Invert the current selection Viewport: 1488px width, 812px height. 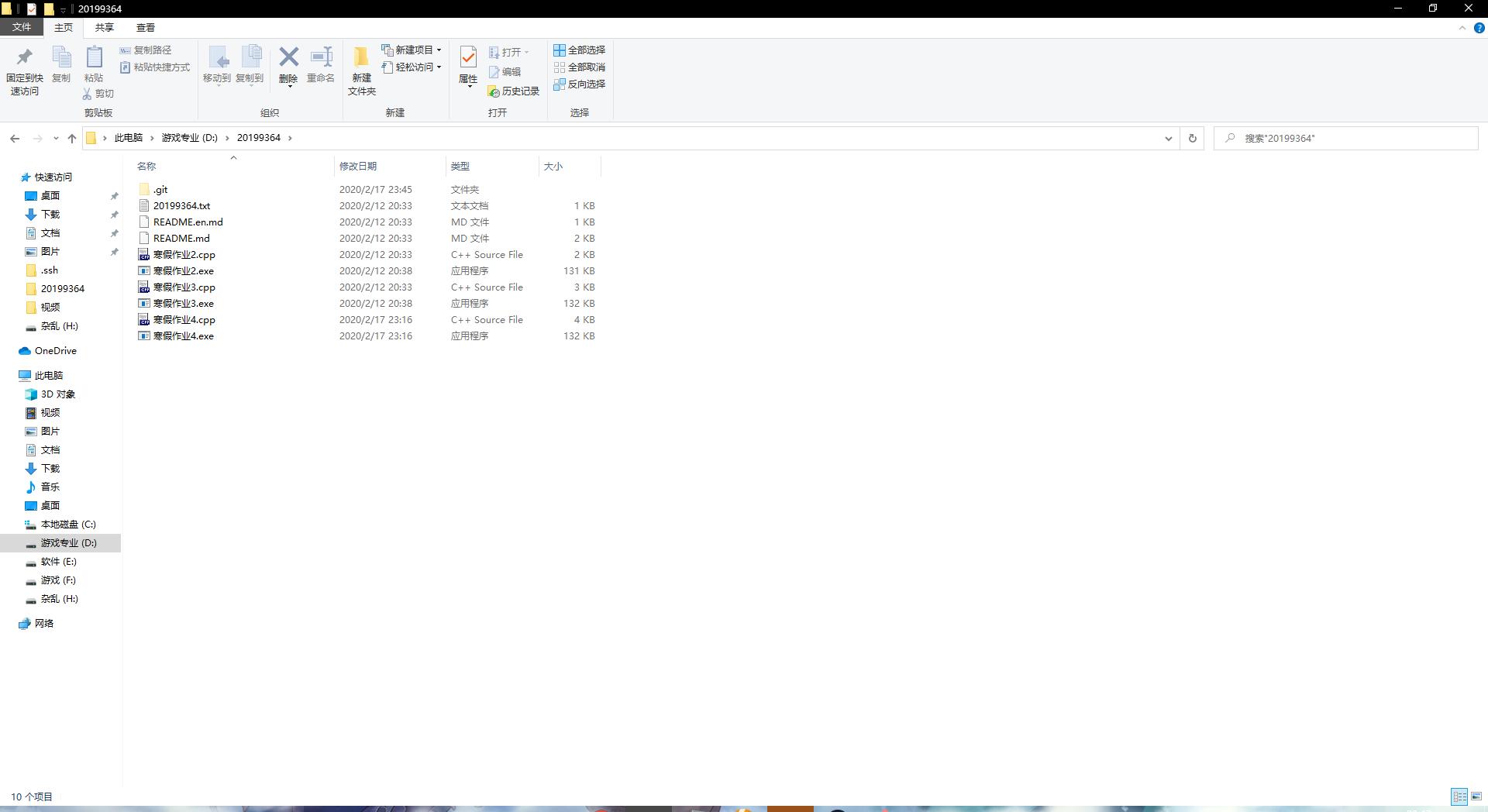pyautogui.click(x=580, y=84)
